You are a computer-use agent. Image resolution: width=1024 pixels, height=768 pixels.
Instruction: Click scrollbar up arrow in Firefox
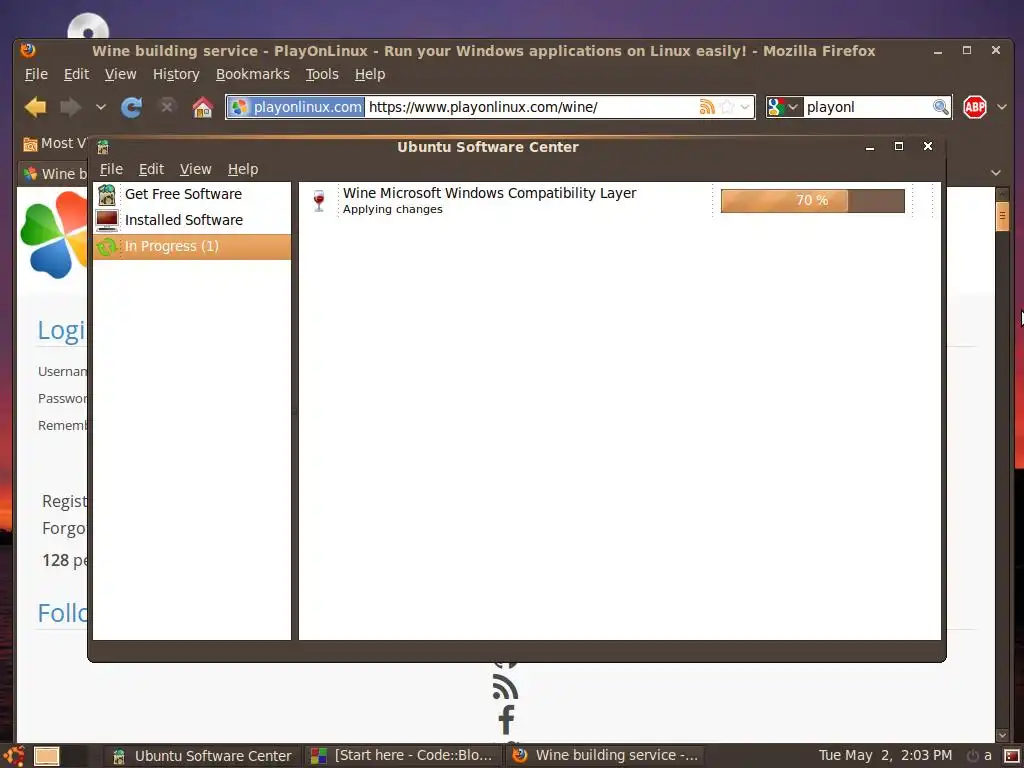(1002, 194)
